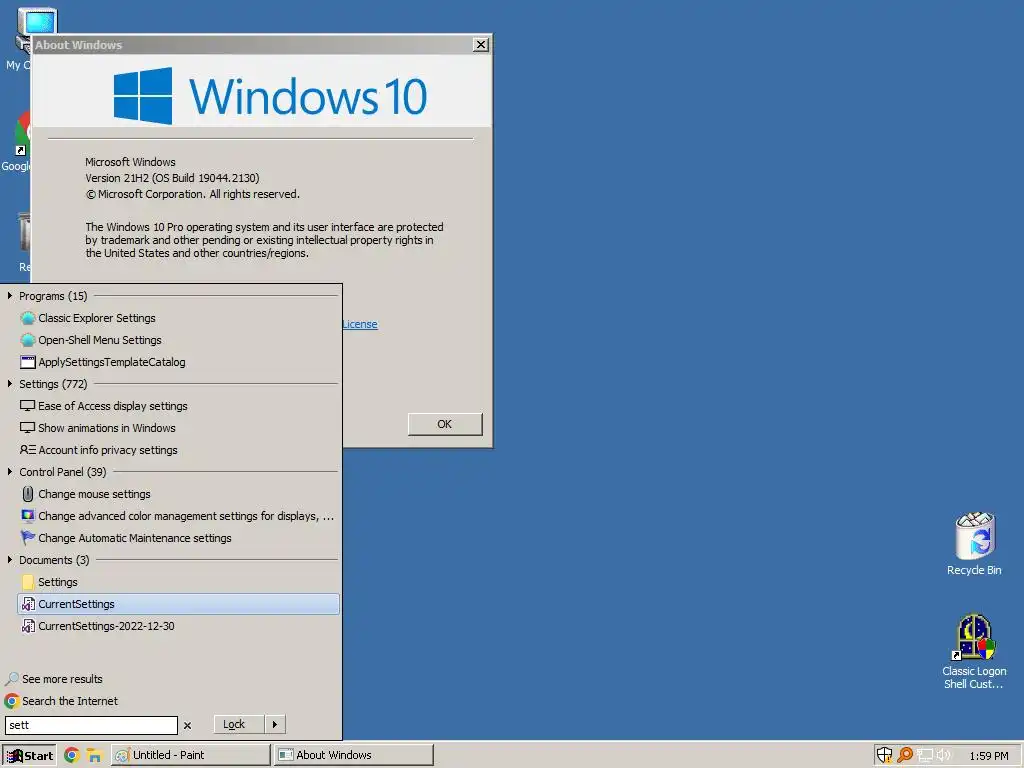Click the orange magnifier tray icon
Screen dimensions: 1024x768
905,755
